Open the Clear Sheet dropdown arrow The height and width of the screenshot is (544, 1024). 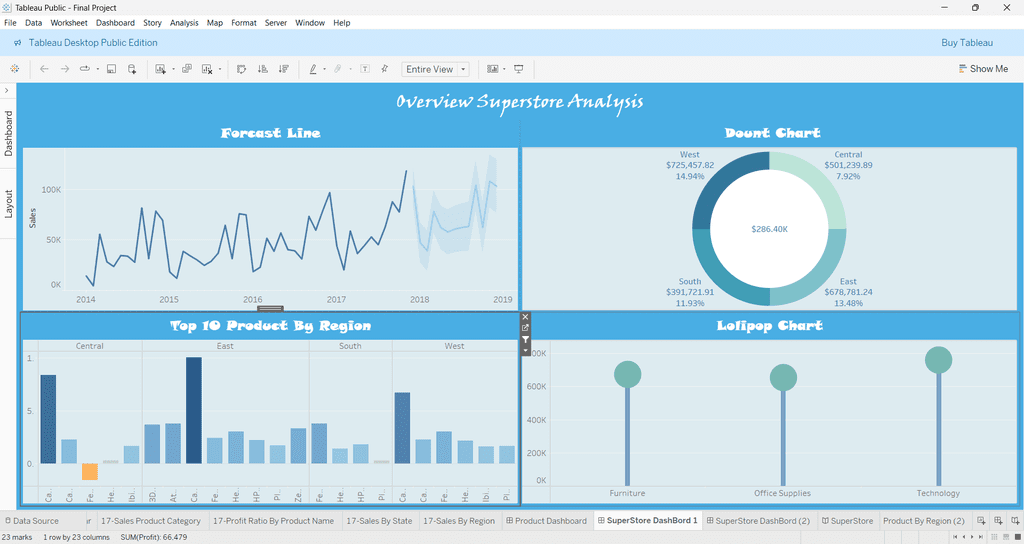[x=219, y=69]
